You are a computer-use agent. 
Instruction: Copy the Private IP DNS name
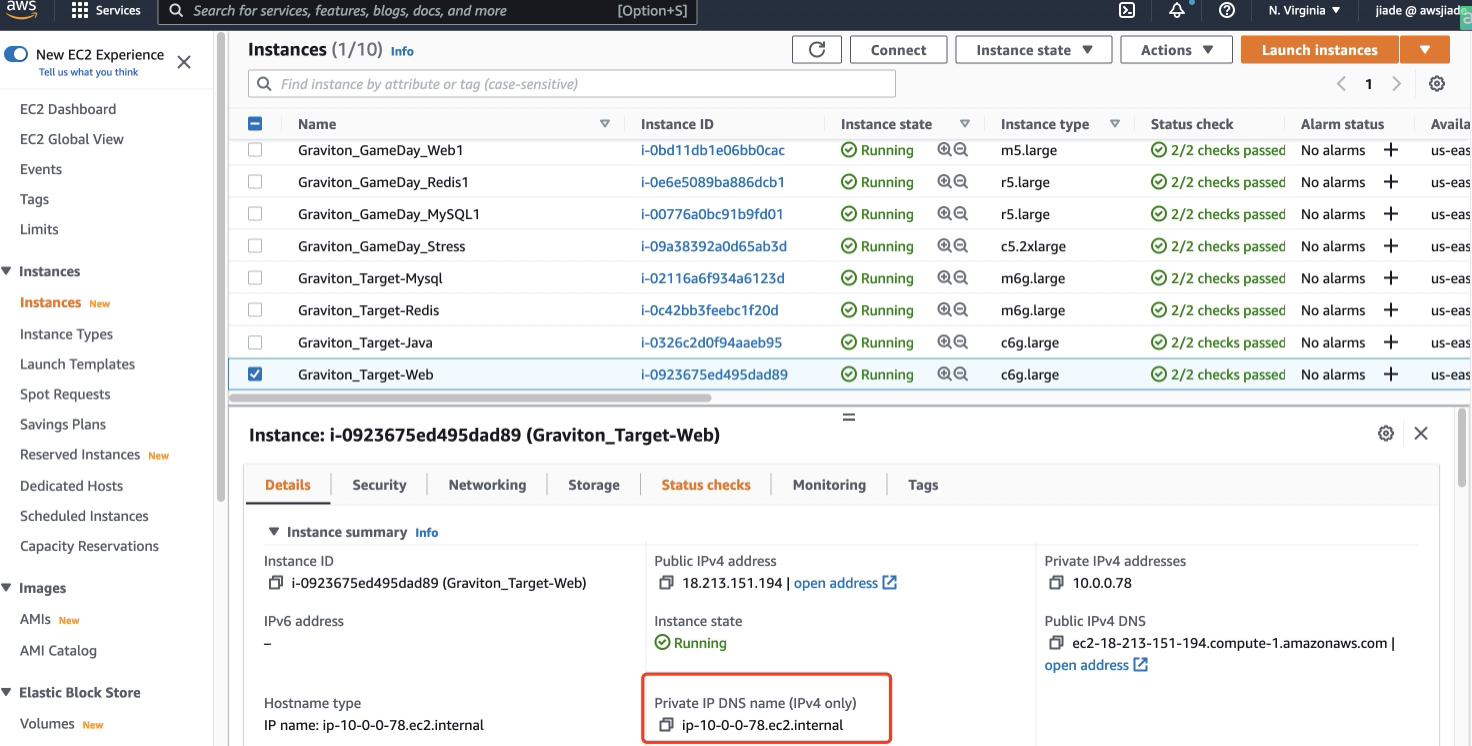[x=667, y=725]
